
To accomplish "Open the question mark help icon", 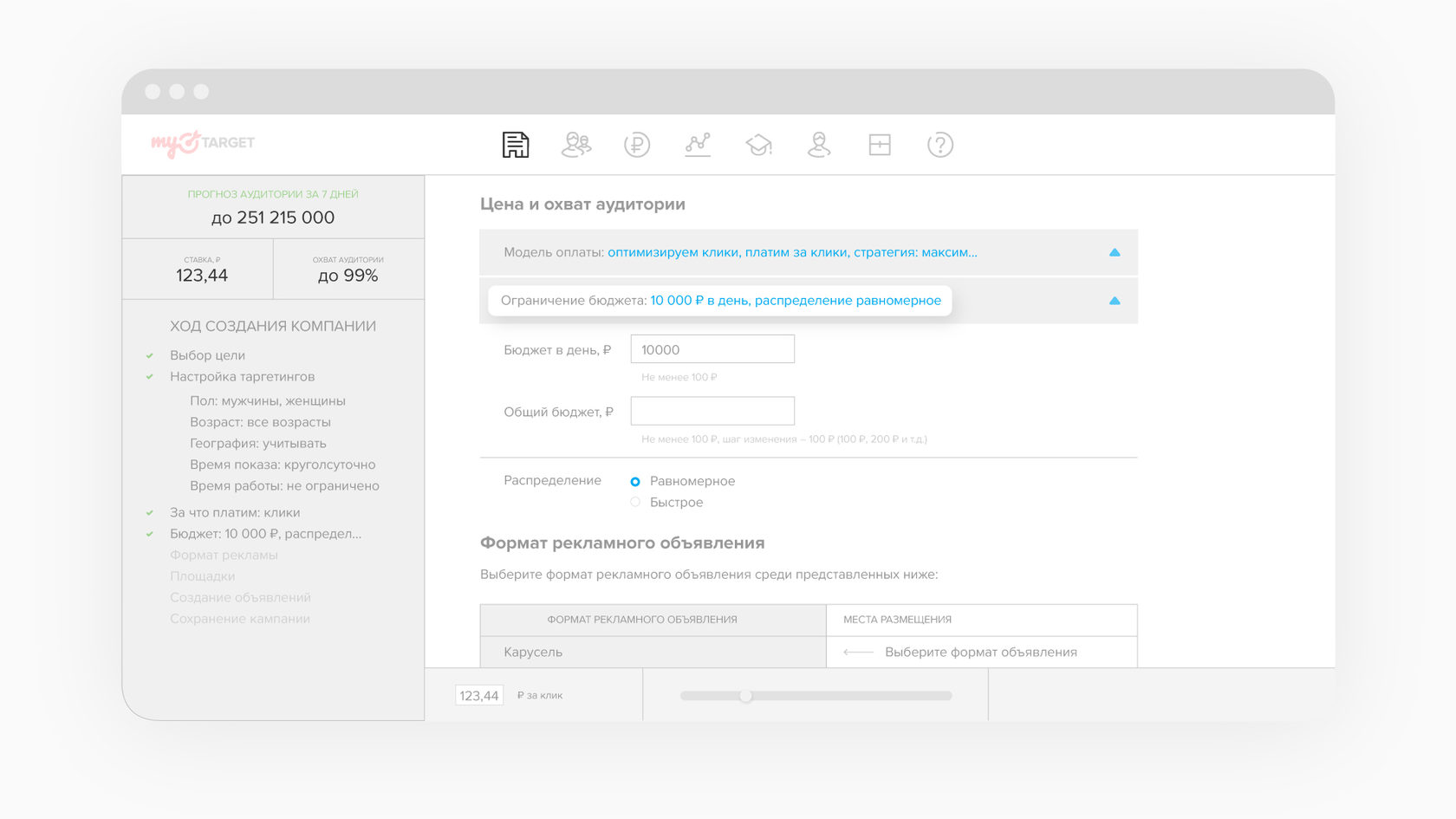I will point(940,145).
